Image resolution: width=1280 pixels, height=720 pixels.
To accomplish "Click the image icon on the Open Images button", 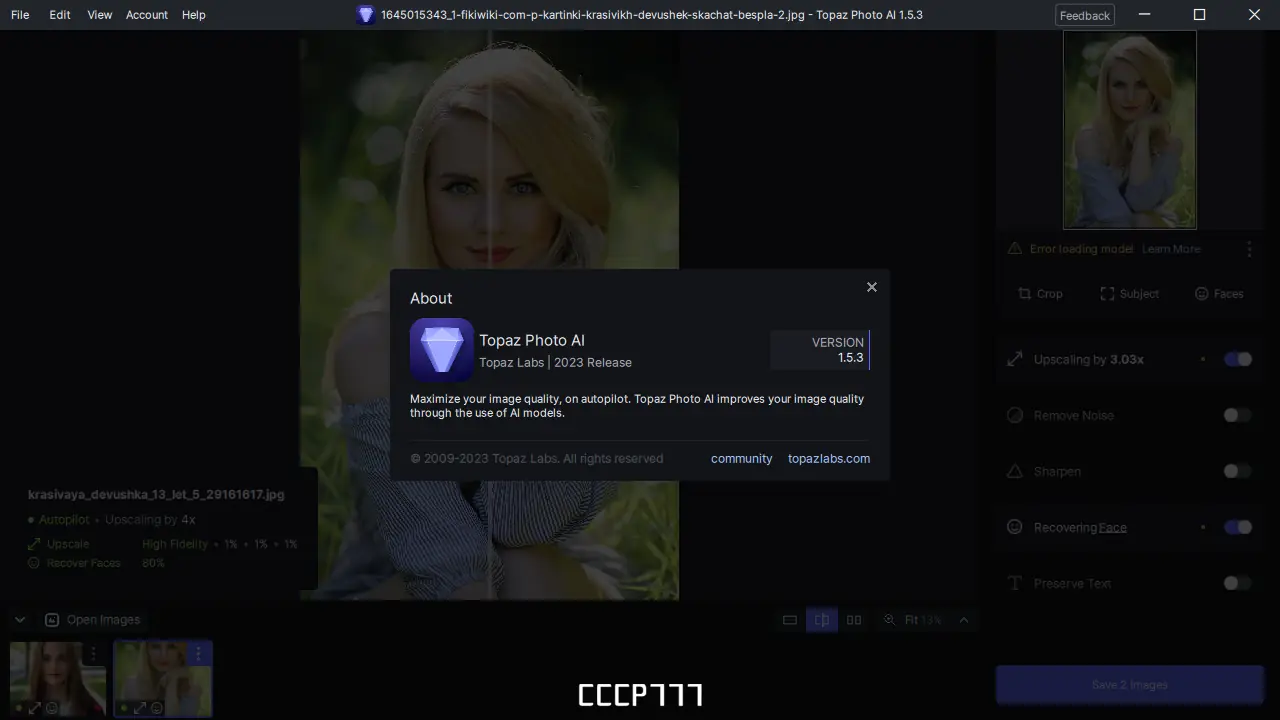I will pos(52,620).
